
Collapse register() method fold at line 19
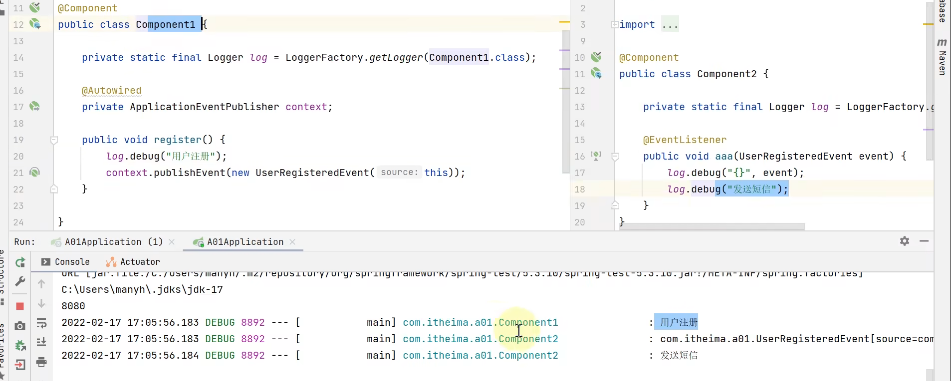point(54,140)
